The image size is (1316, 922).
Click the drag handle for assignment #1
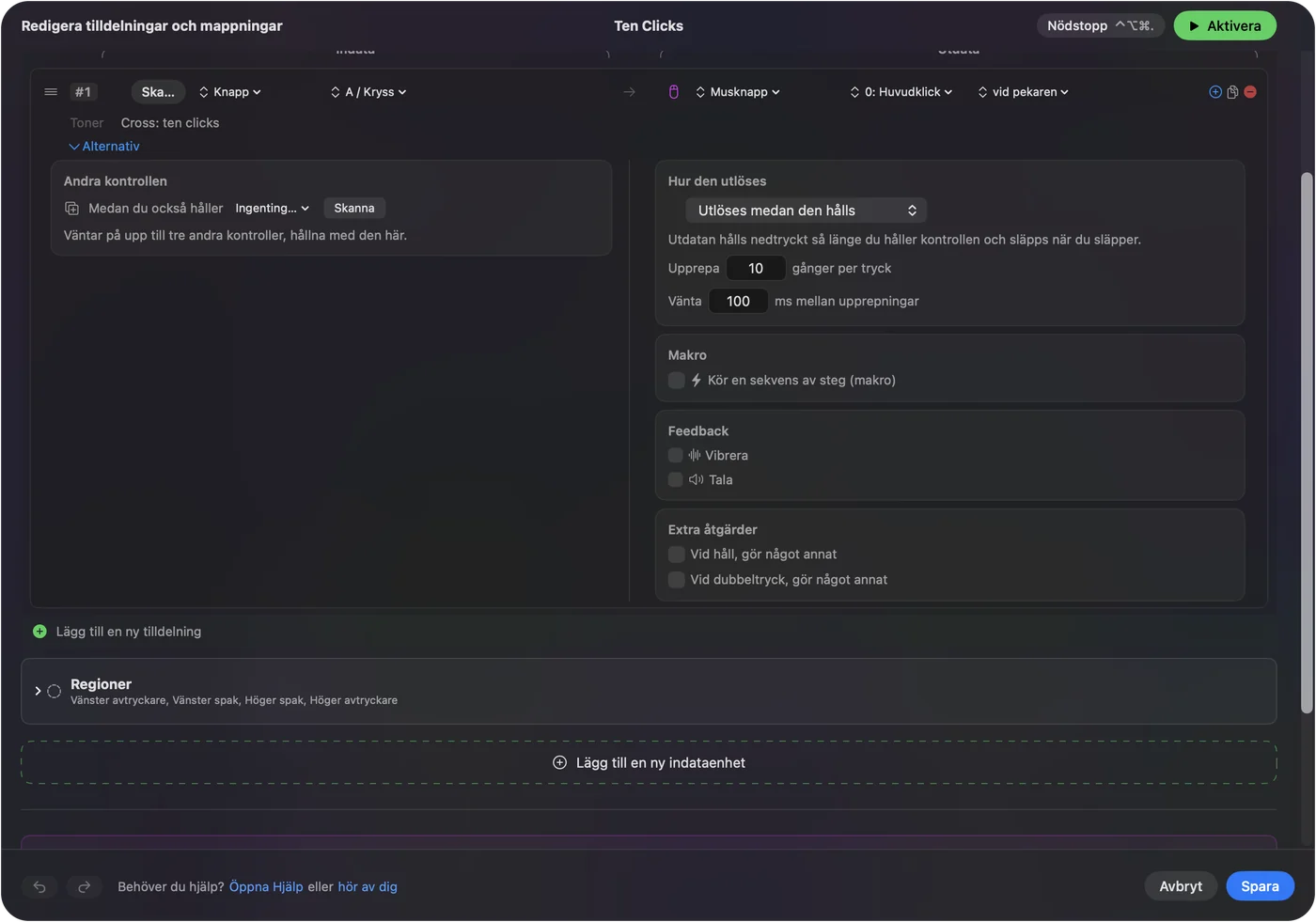click(51, 92)
